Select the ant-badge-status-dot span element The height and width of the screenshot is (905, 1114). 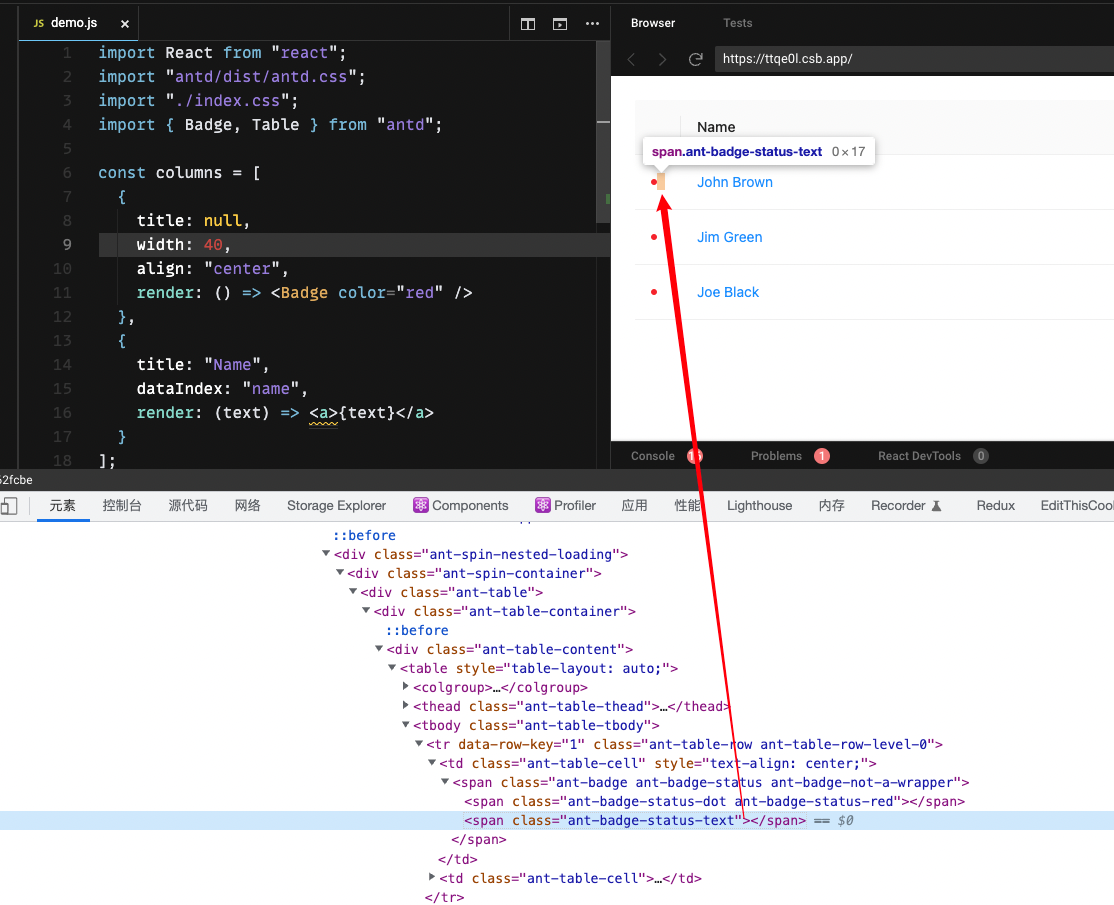pos(714,801)
